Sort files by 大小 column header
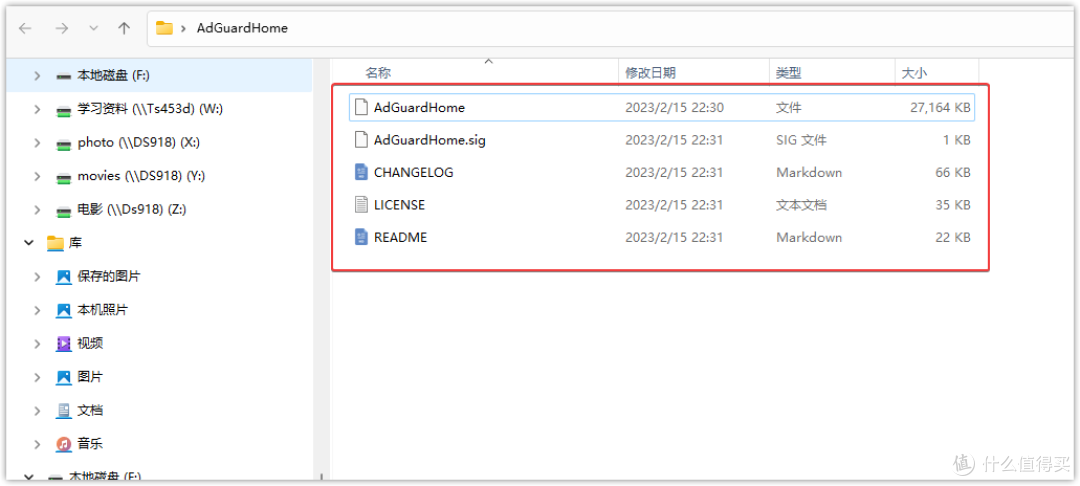 [x=914, y=72]
